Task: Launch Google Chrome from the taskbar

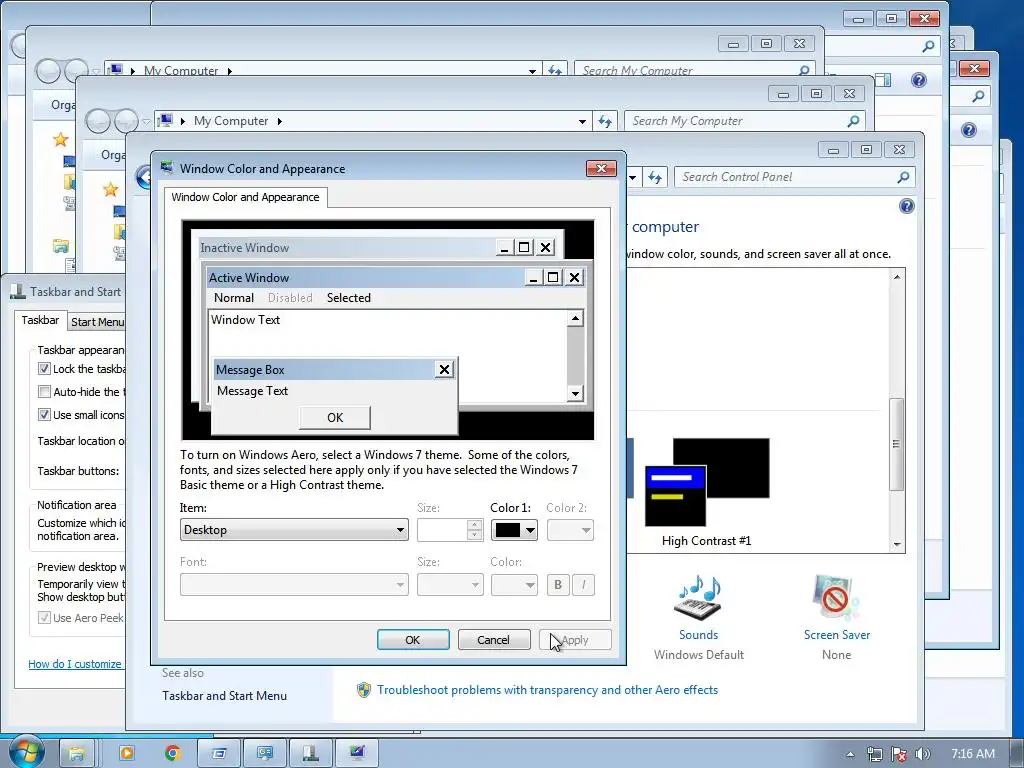Action: point(172,754)
